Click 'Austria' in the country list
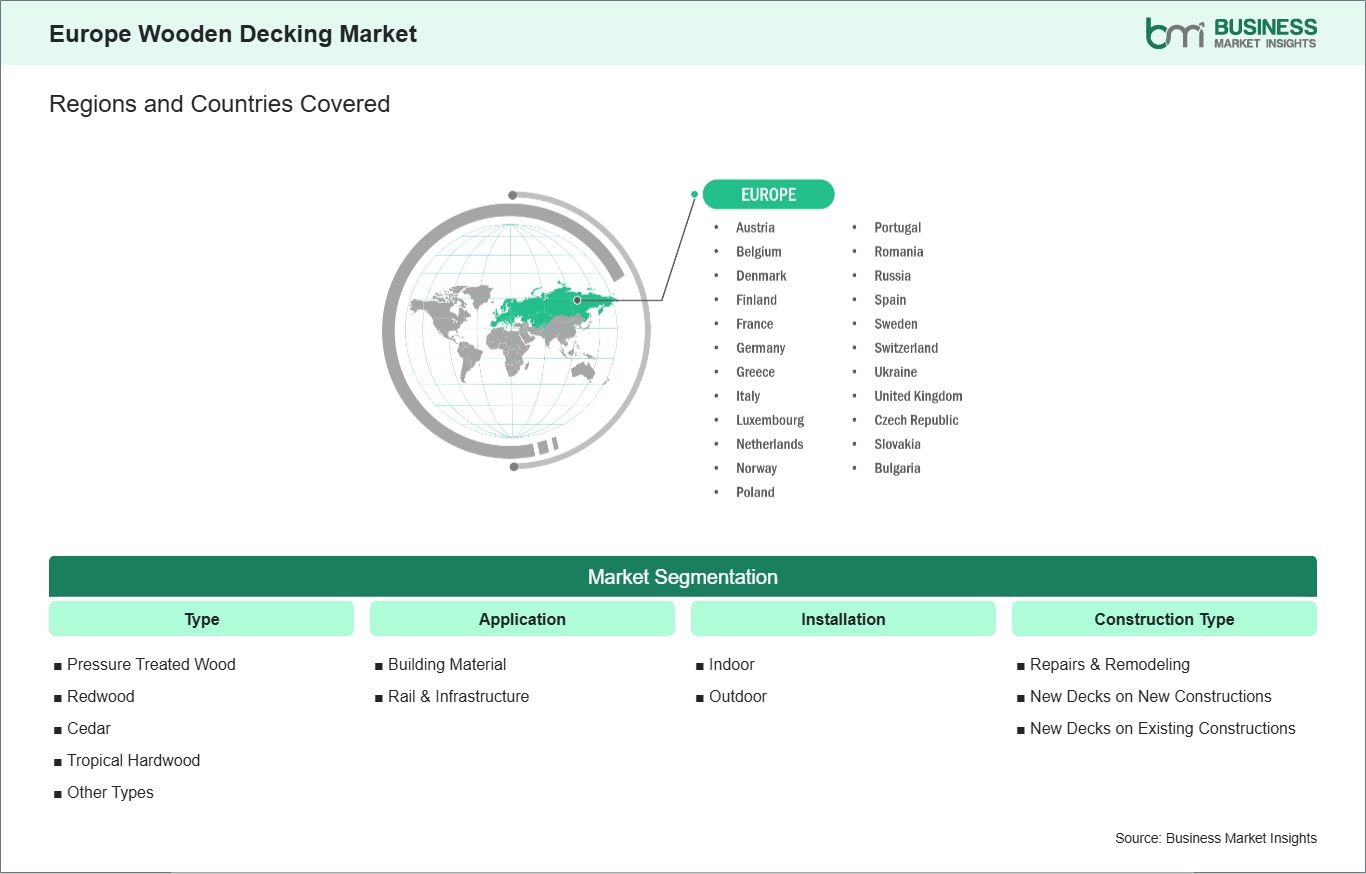 point(755,228)
